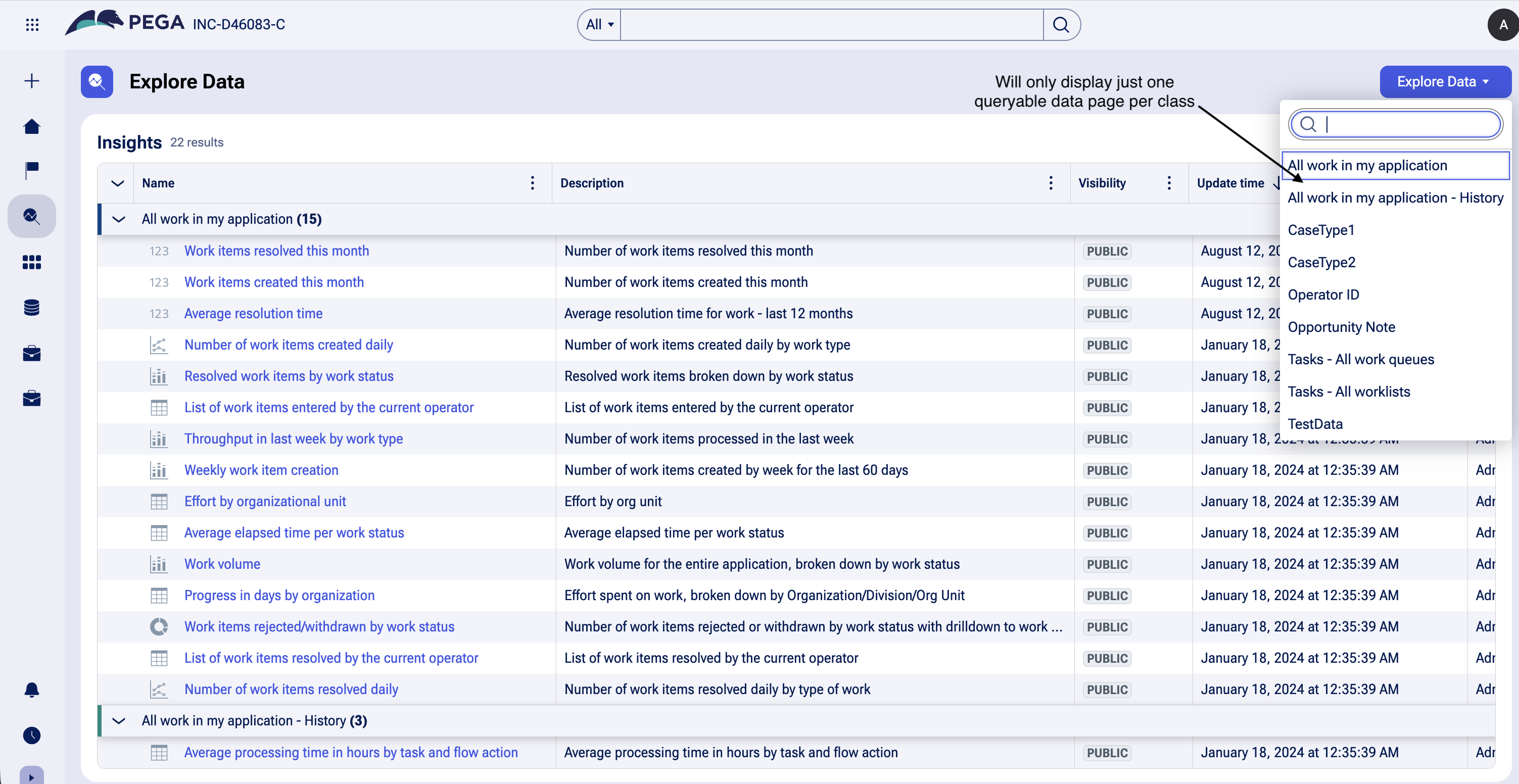Open Description column options menu
The image size is (1519, 784).
coord(1051,183)
